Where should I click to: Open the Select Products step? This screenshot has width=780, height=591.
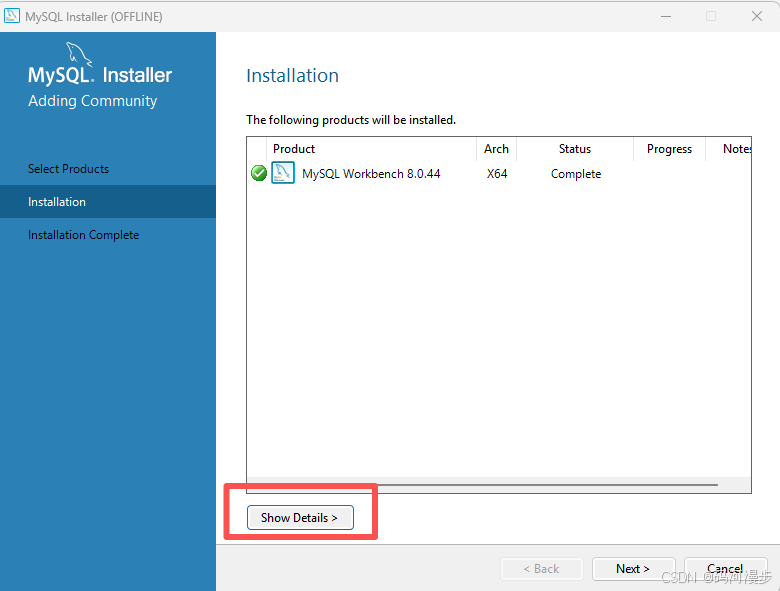point(68,169)
